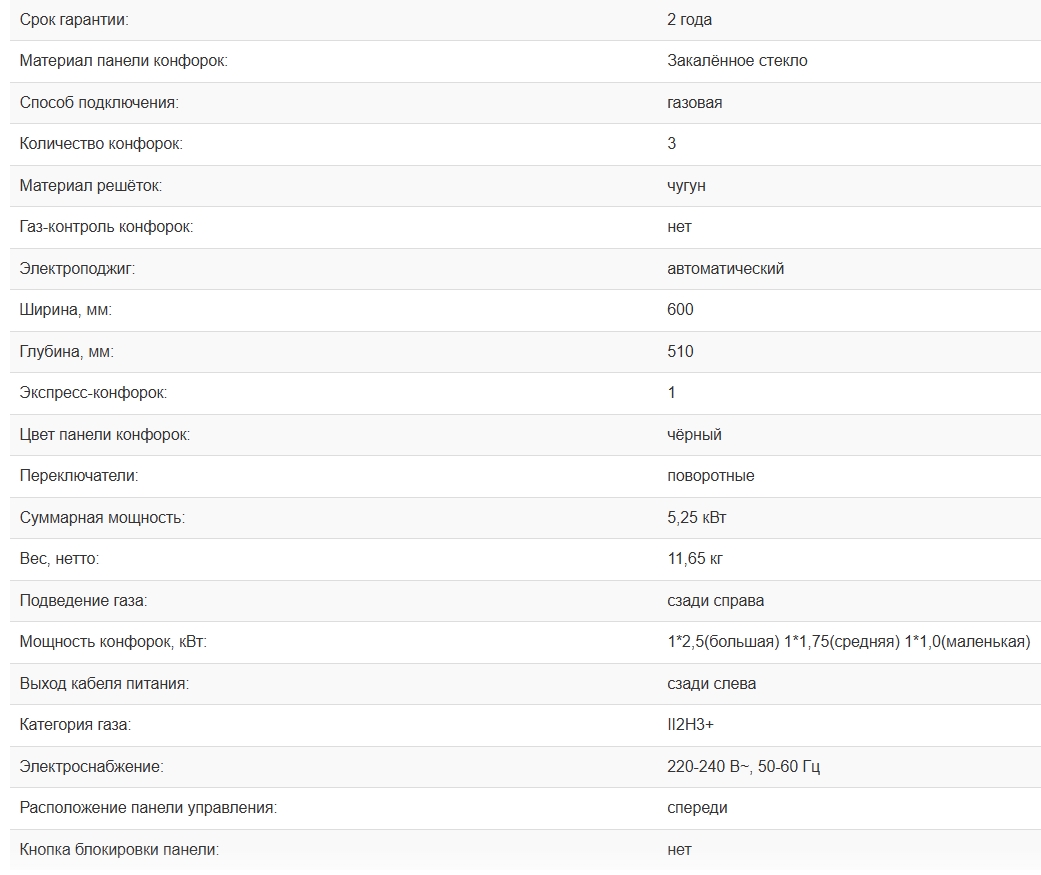Click the "Срок гарантии:" label
The height and width of the screenshot is (875, 1041).
(74, 20)
